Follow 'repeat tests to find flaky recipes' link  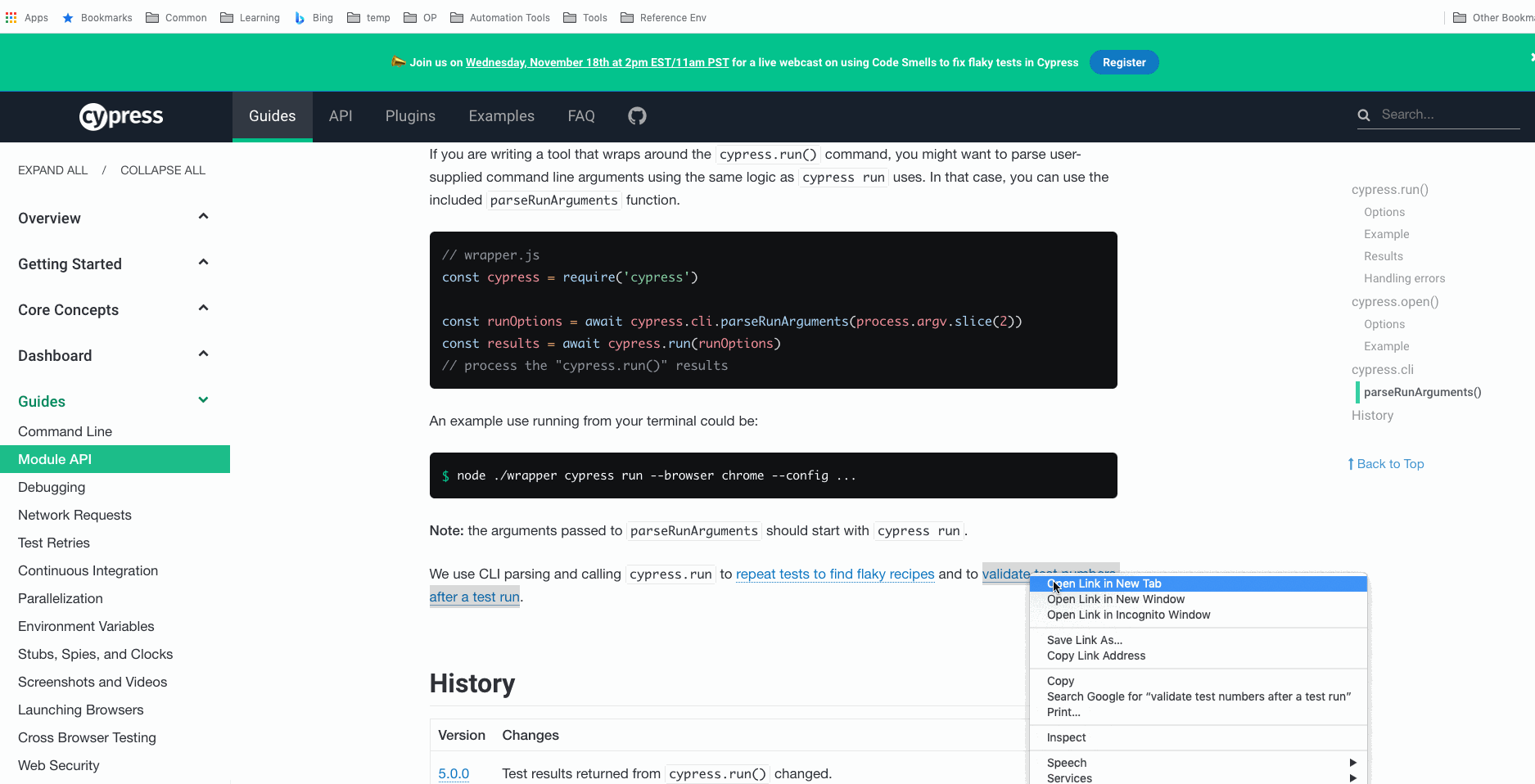click(x=835, y=574)
